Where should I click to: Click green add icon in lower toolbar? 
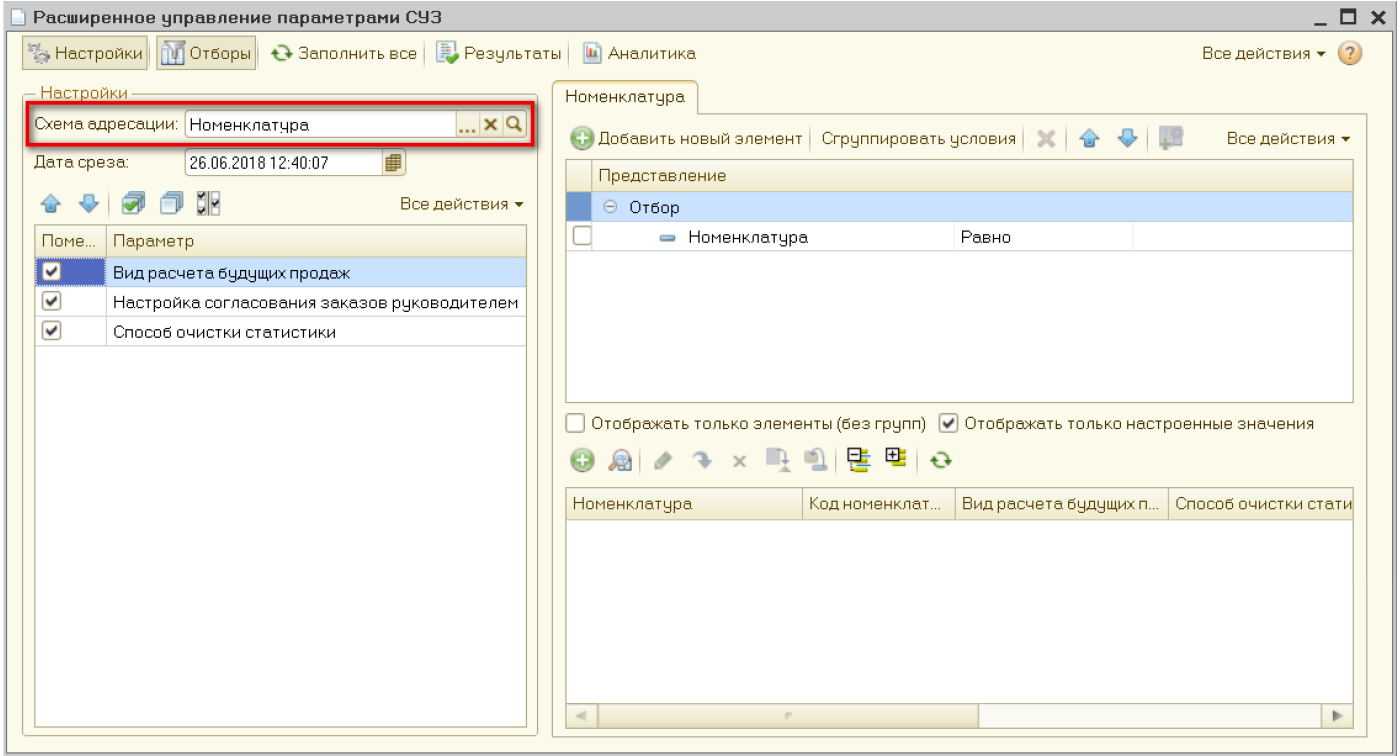(582, 461)
